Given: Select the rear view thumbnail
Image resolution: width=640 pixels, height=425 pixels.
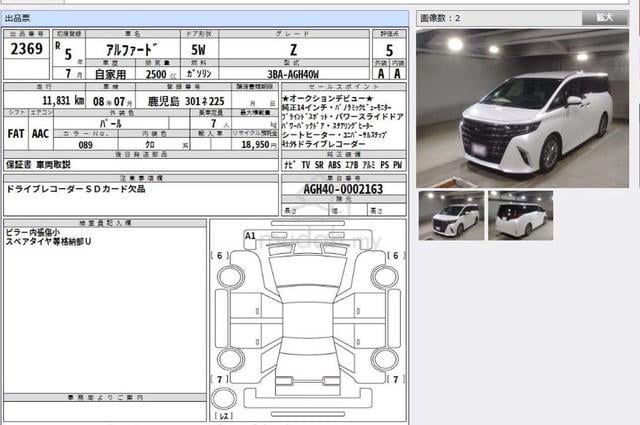Looking at the screenshot, I should pyautogui.click(x=521, y=216).
